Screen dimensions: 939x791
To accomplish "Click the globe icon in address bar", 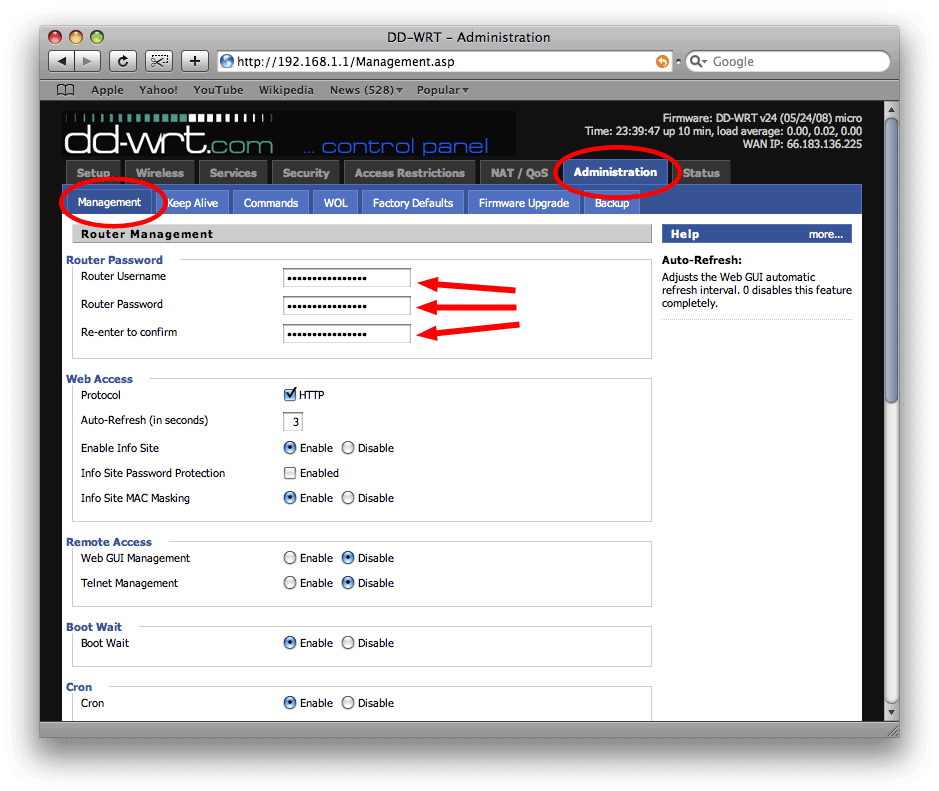I will click(227, 61).
